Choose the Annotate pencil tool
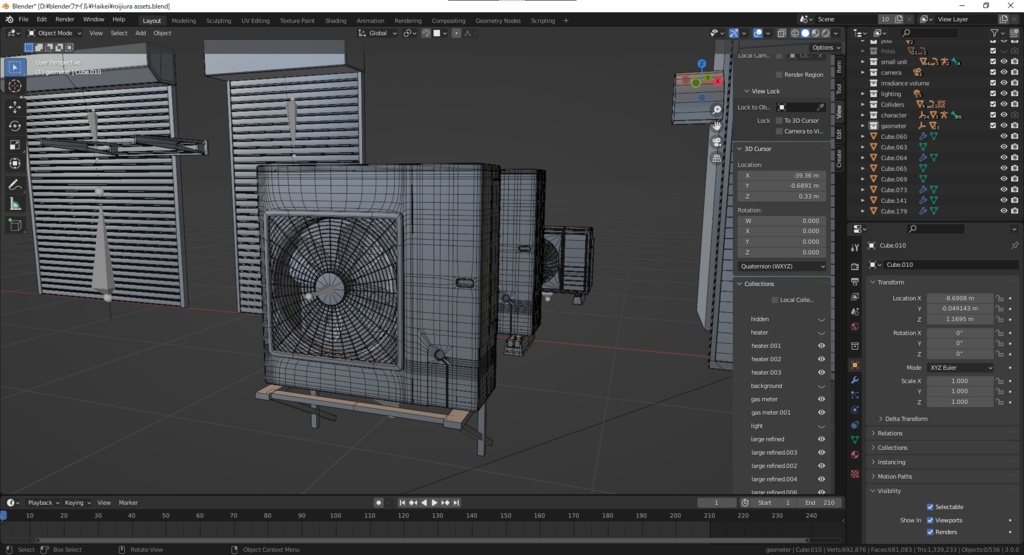The image size is (1024, 555). pos(14,186)
